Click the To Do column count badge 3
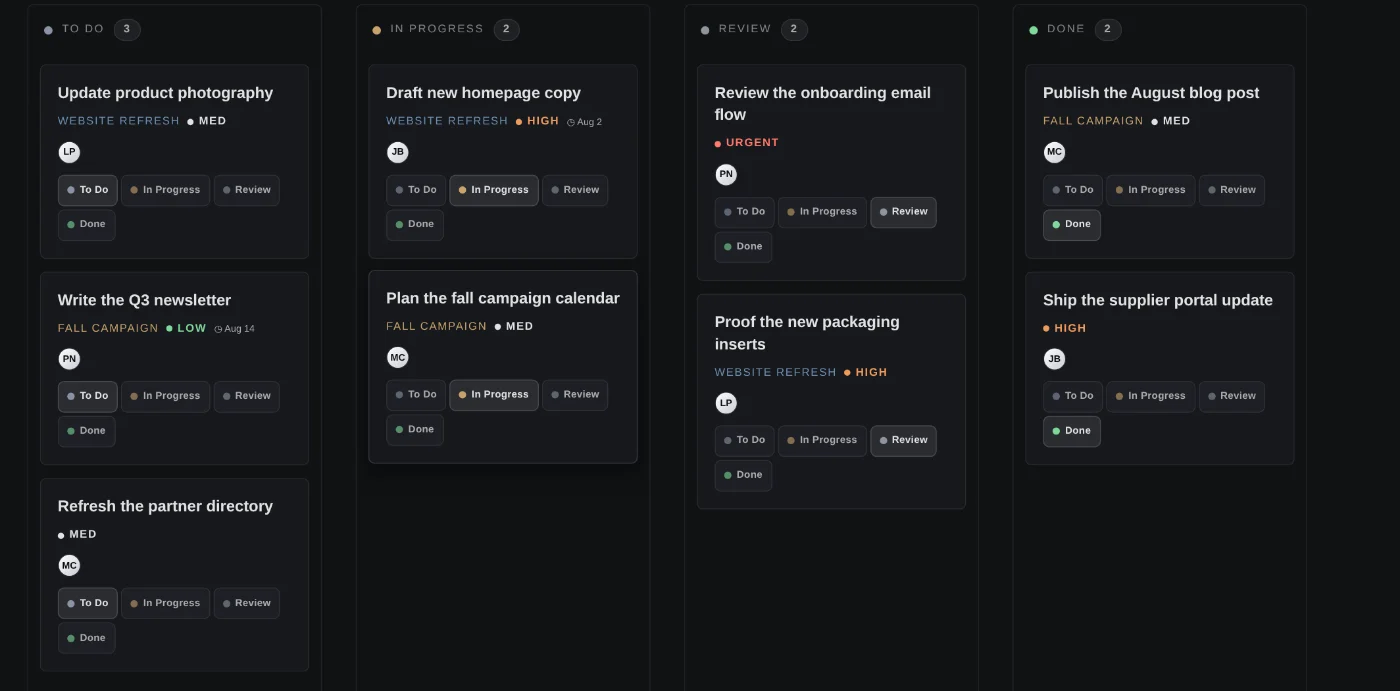The height and width of the screenshot is (691, 1400). pyautogui.click(x=127, y=29)
